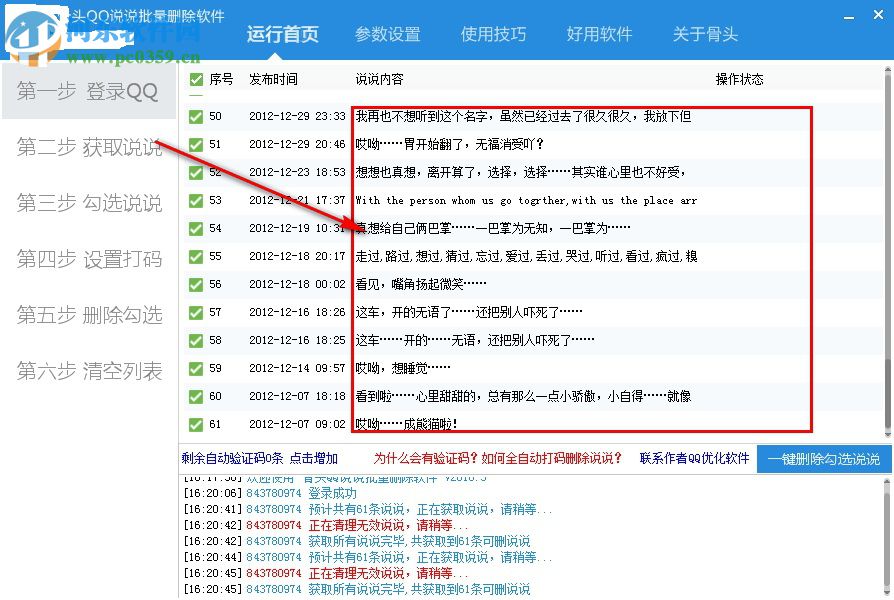点击第一步 登录QQ
Image resolution: width=894 pixels, height=600 pixels.
(89, 91)
